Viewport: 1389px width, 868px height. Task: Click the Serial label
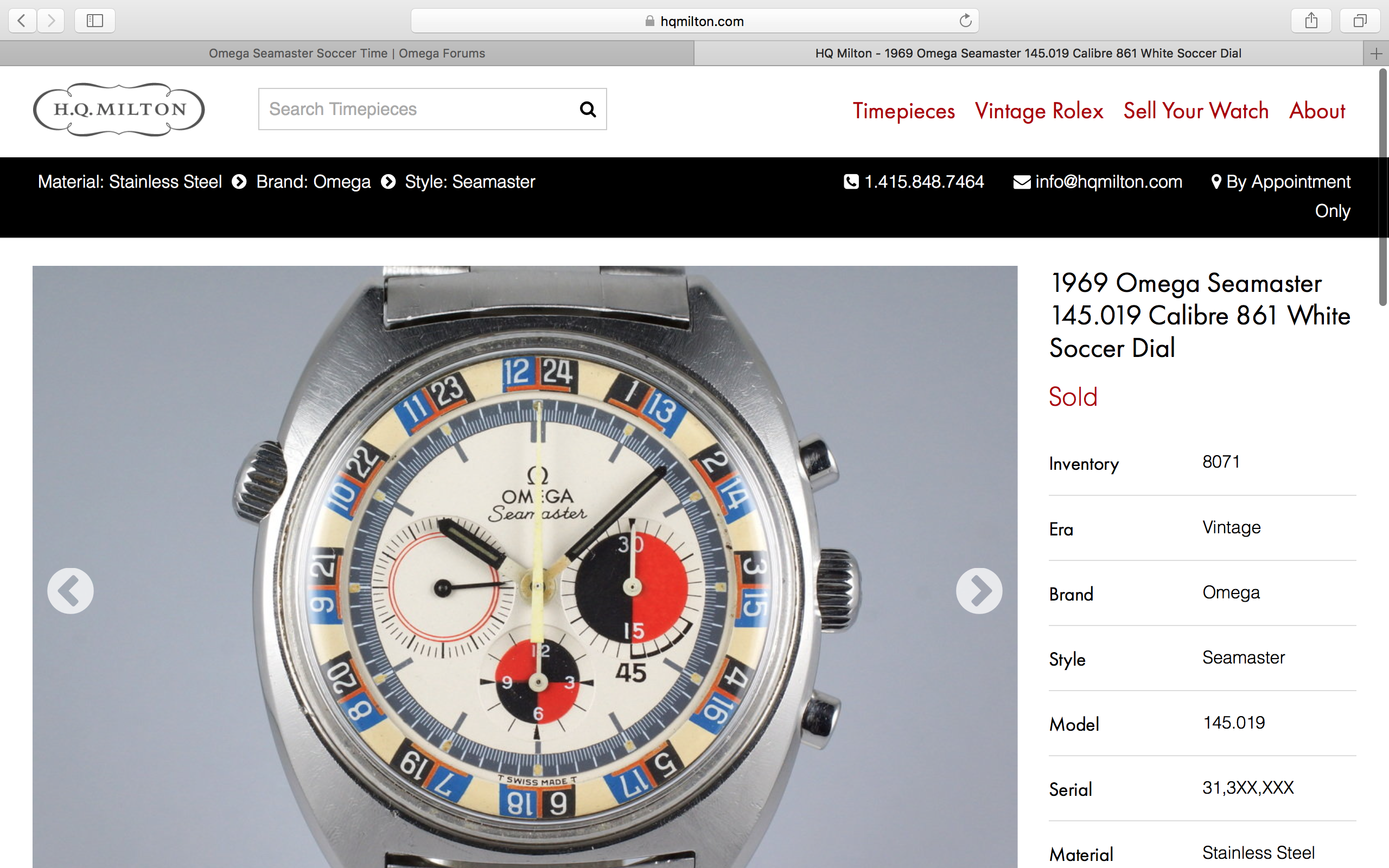click(x=1071, y=789)
